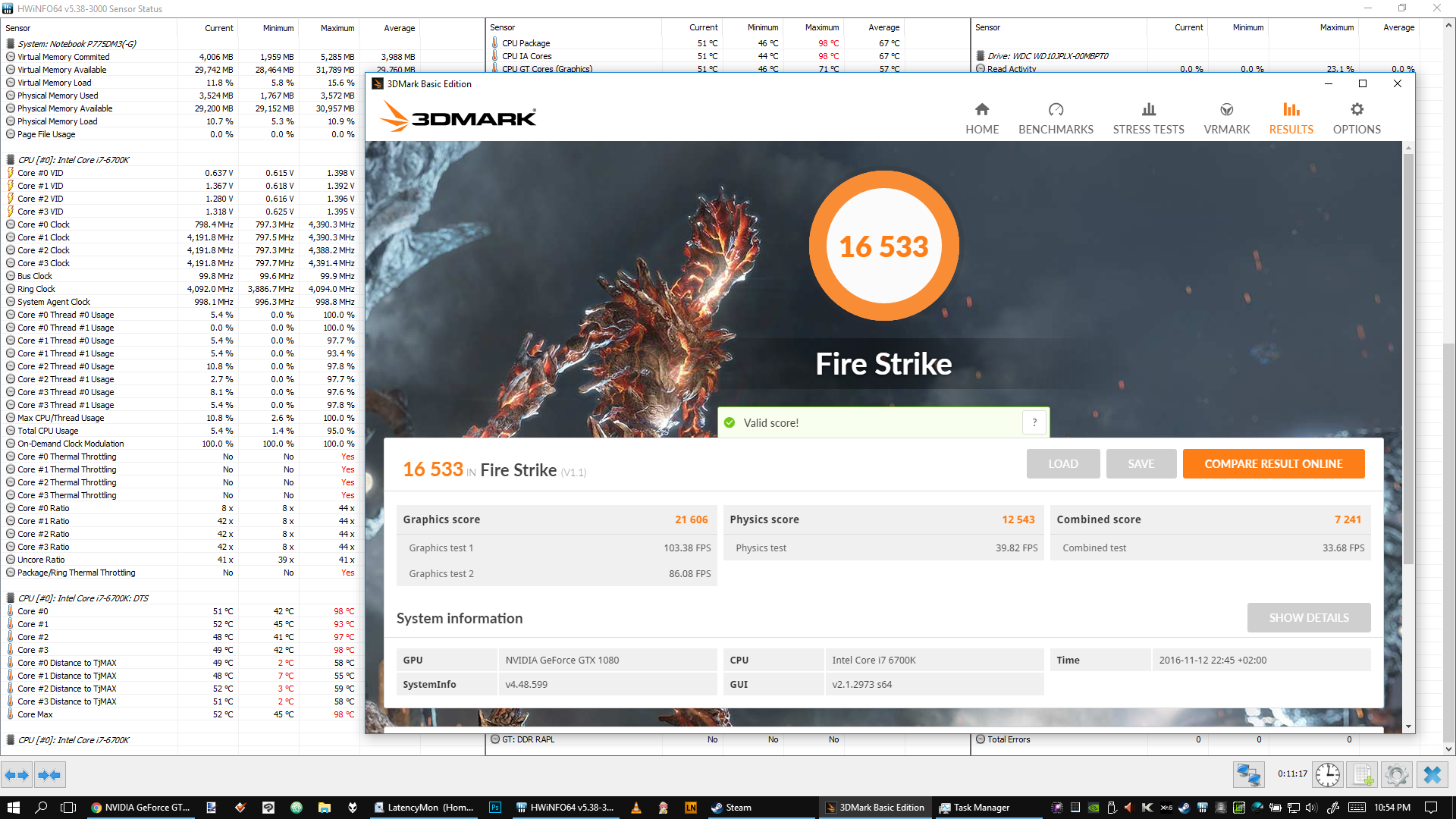Viewport: 1456px width, 819px height.
Task: Click the 3DMark window scrollbar thumb
Action: 1408,358
